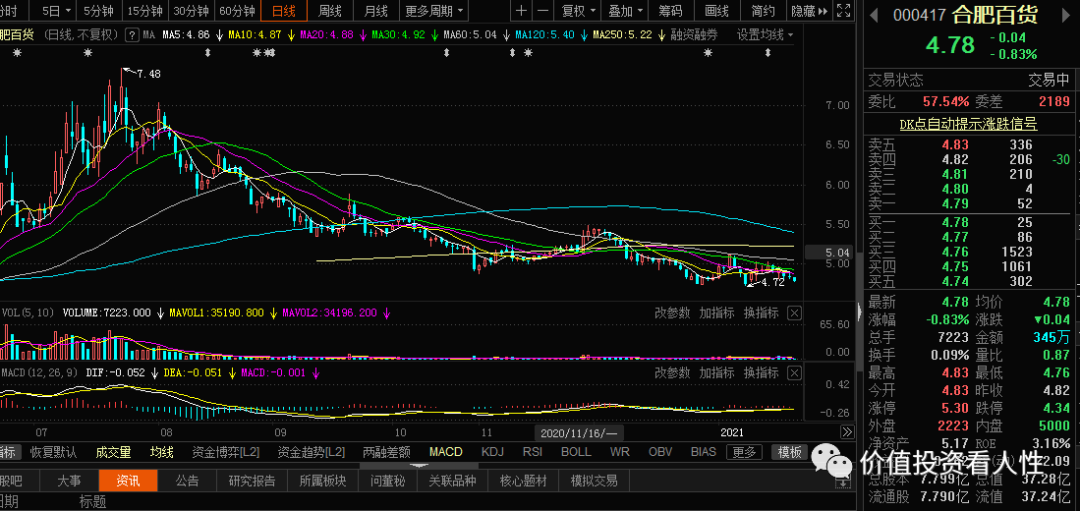The height and width of the screenshot is (511, 1080).
Task: Click 加指标 in the MACD panel
Action: [716, 373]
